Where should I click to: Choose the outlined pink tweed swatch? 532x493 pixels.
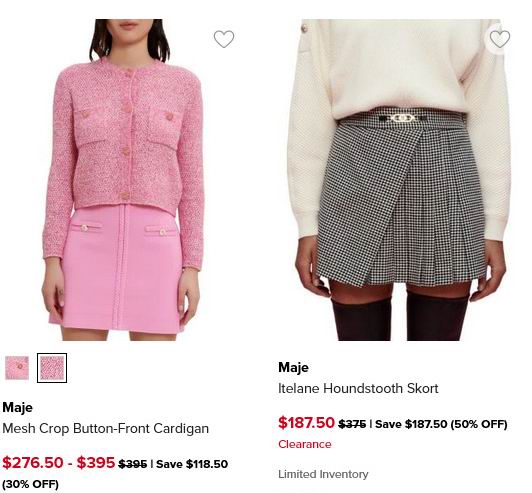(52, 368)
